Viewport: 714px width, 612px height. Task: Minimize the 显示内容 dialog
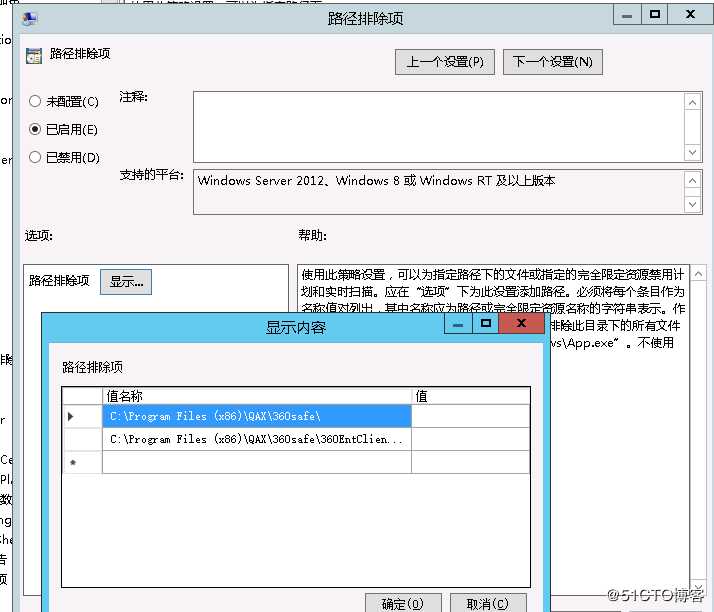[458, 323]
